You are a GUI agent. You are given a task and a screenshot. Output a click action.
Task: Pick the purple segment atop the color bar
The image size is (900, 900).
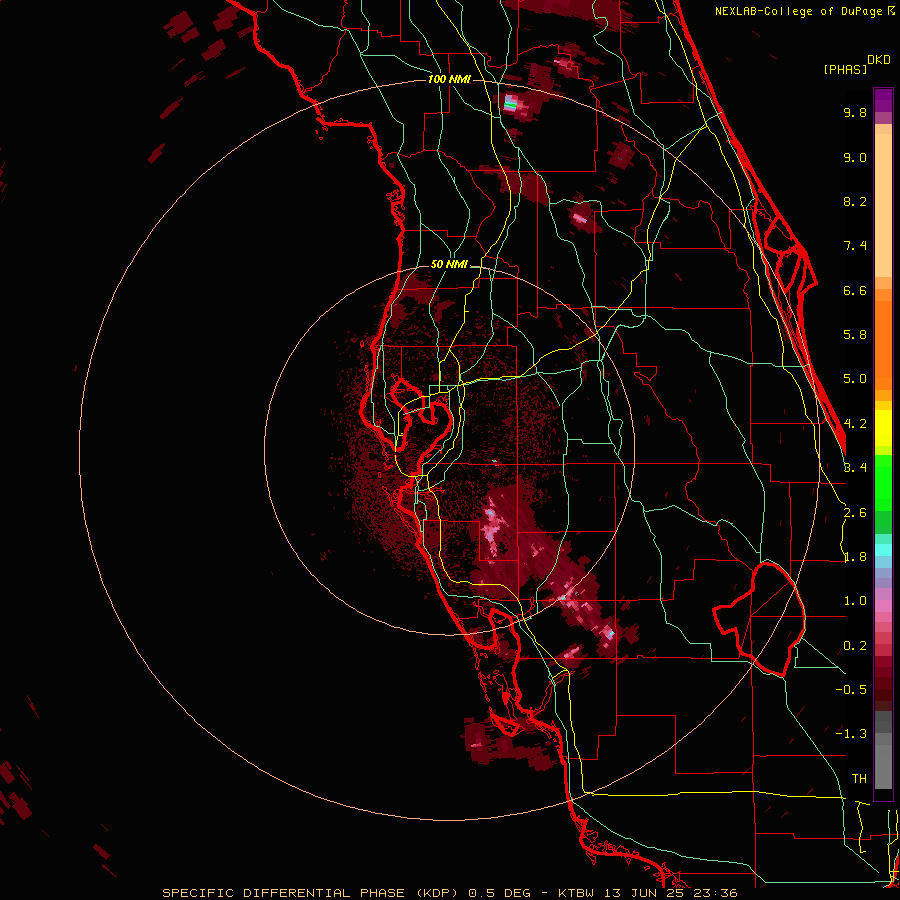tap(883, 100)
